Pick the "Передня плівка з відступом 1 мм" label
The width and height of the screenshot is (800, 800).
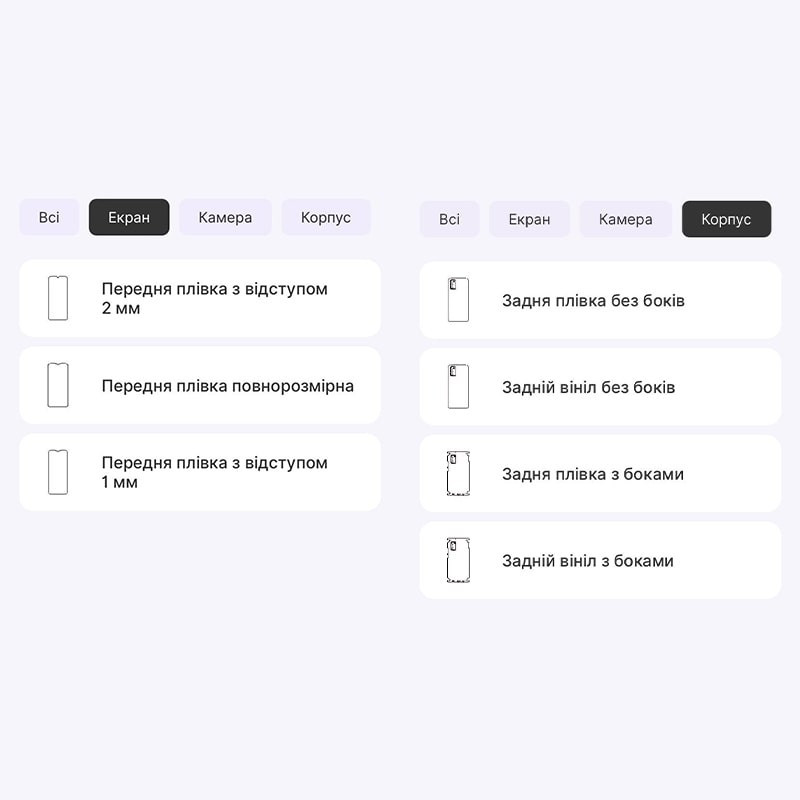point(214,472)
